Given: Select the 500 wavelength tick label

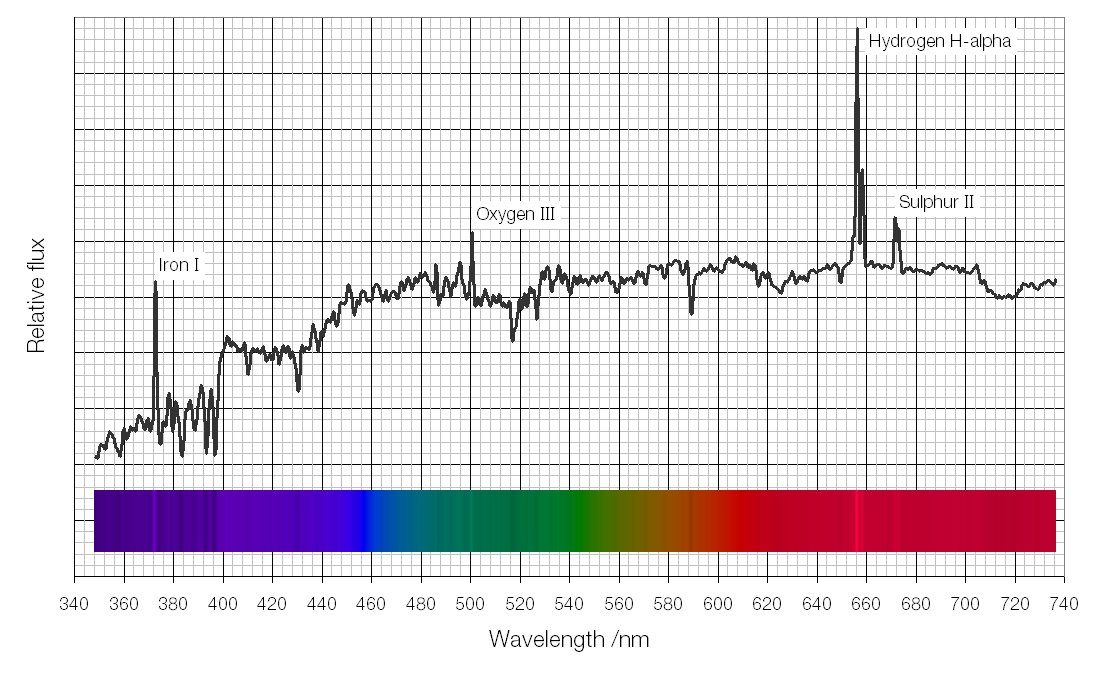Looking at the screenshot, I should tap(470, 603).
